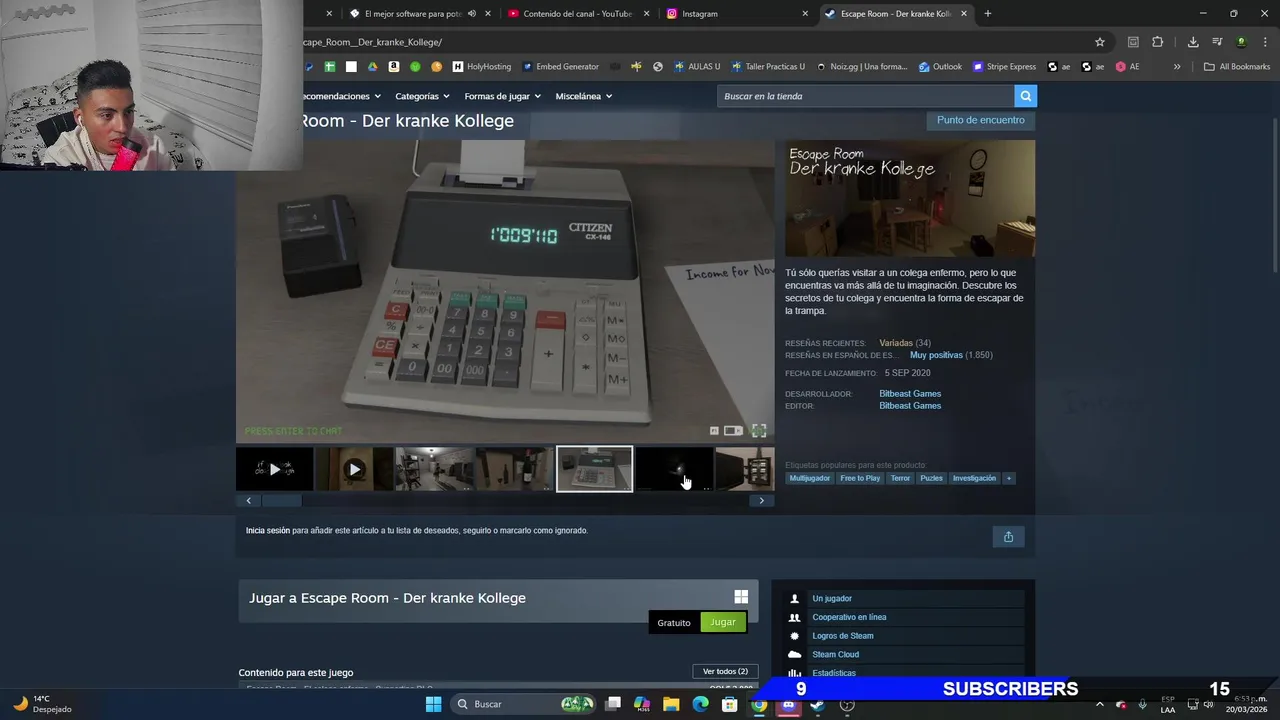Click the Multijugador tag

tap(810, 478)
